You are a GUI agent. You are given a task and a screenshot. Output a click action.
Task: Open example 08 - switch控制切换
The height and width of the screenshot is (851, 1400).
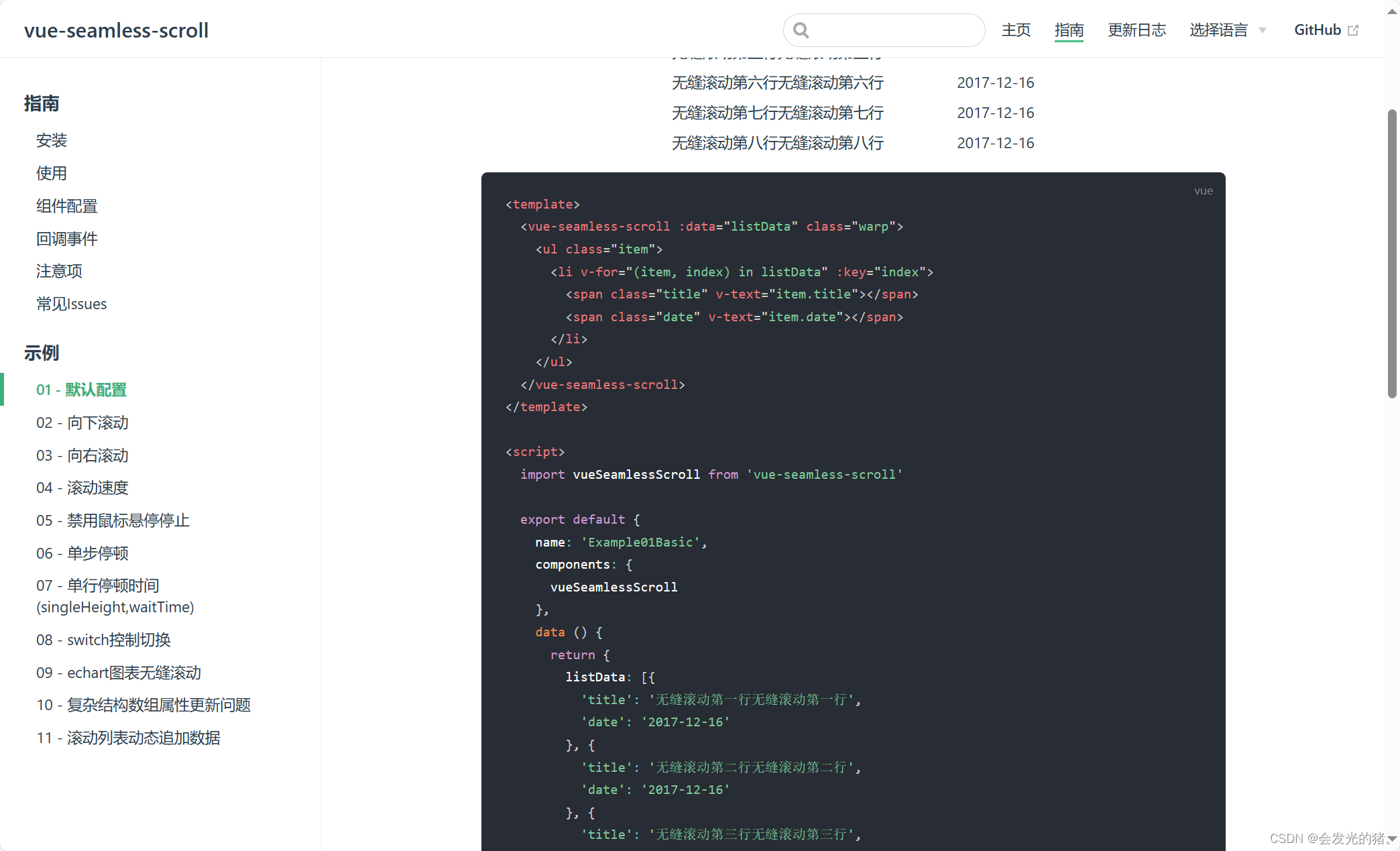click(103, 640)
